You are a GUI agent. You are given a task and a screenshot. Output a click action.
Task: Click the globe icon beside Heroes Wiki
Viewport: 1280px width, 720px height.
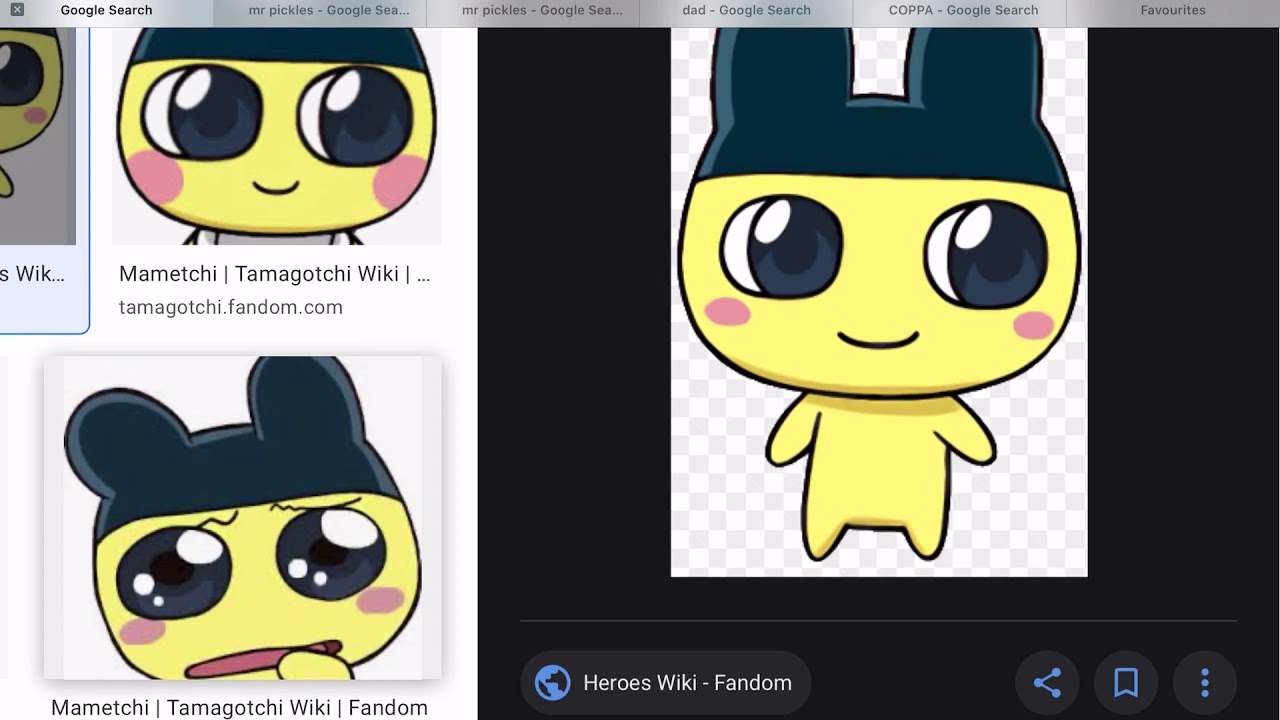pos(552,683)
